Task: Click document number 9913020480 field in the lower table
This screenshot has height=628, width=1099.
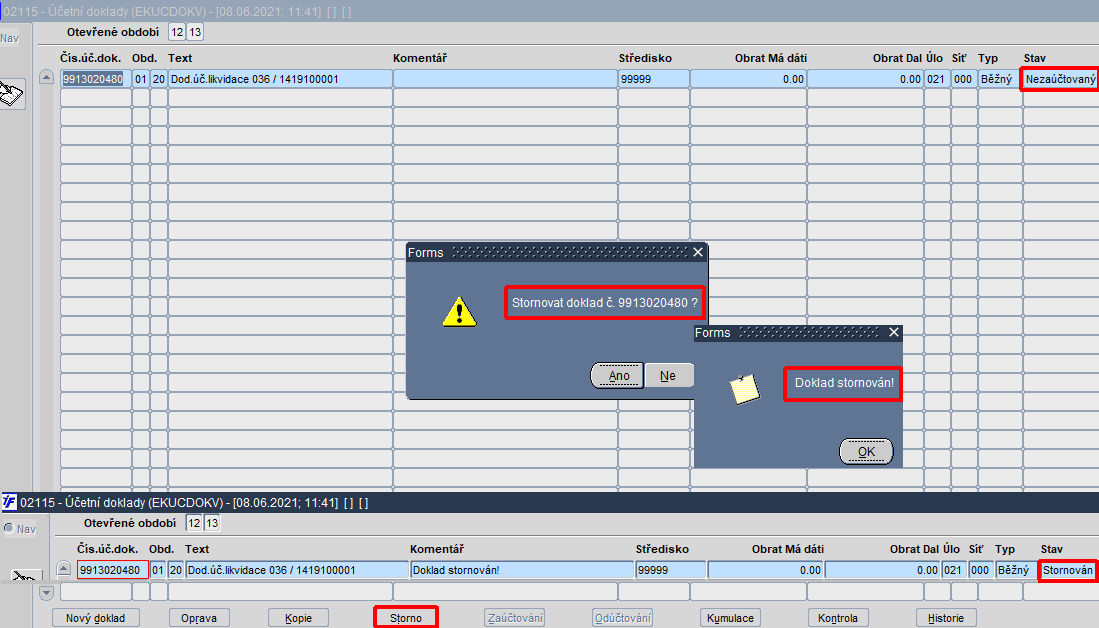Action: (x=113, y=570)
